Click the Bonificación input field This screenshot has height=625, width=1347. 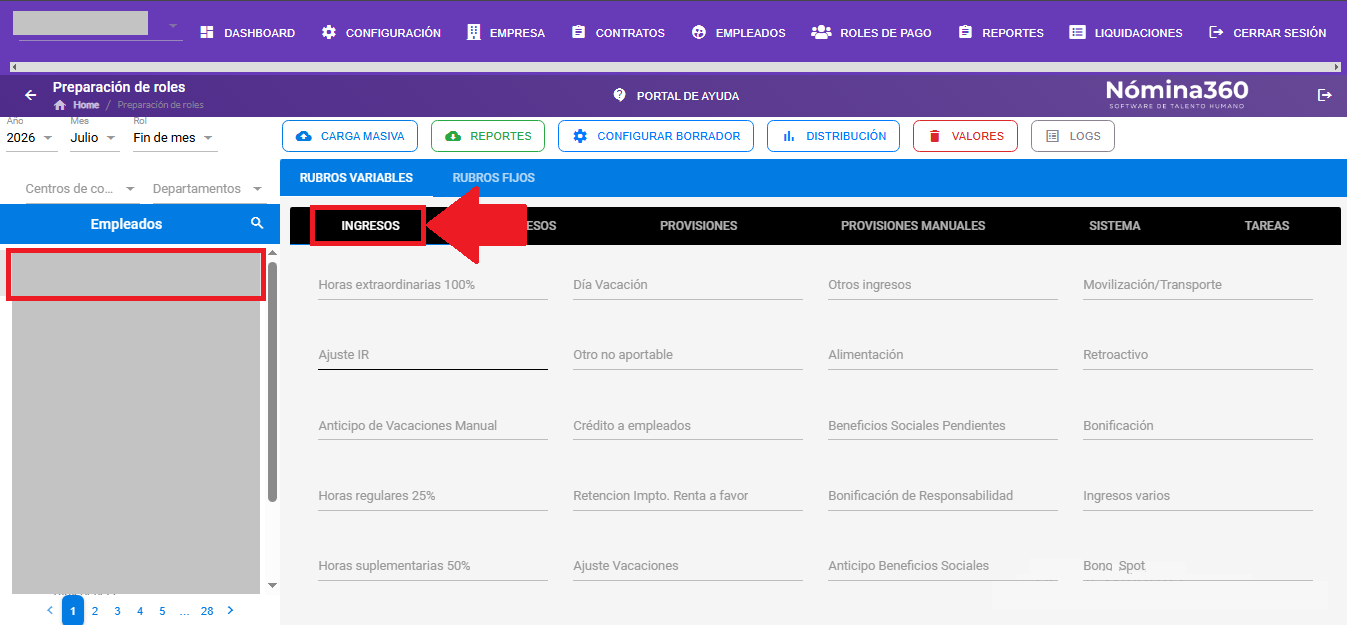pos(1198,425)
